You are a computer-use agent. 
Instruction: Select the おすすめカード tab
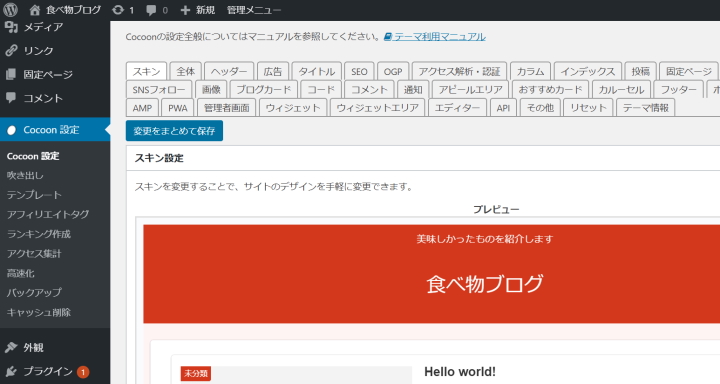click(x=550, y=90)
